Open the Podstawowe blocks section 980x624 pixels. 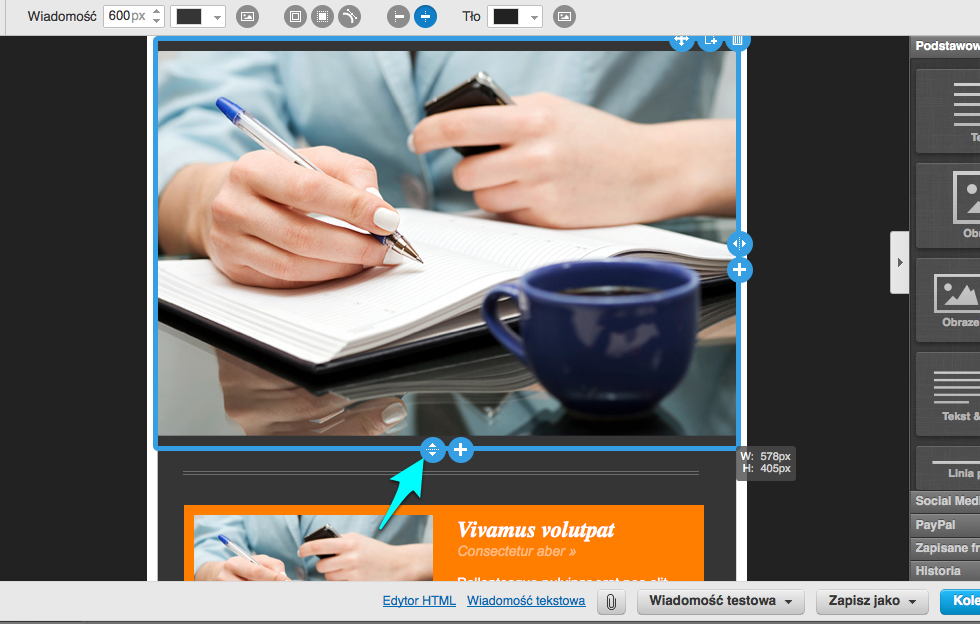tap(945, 46)
